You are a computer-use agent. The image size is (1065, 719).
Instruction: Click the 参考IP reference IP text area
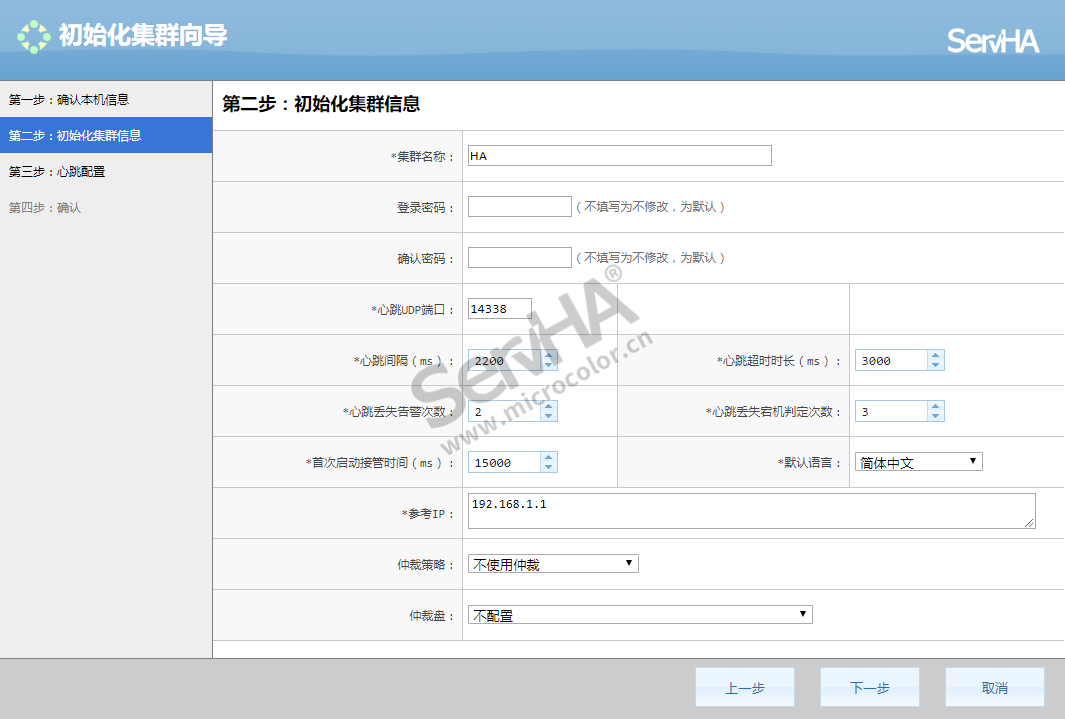(x=750, y=510)
